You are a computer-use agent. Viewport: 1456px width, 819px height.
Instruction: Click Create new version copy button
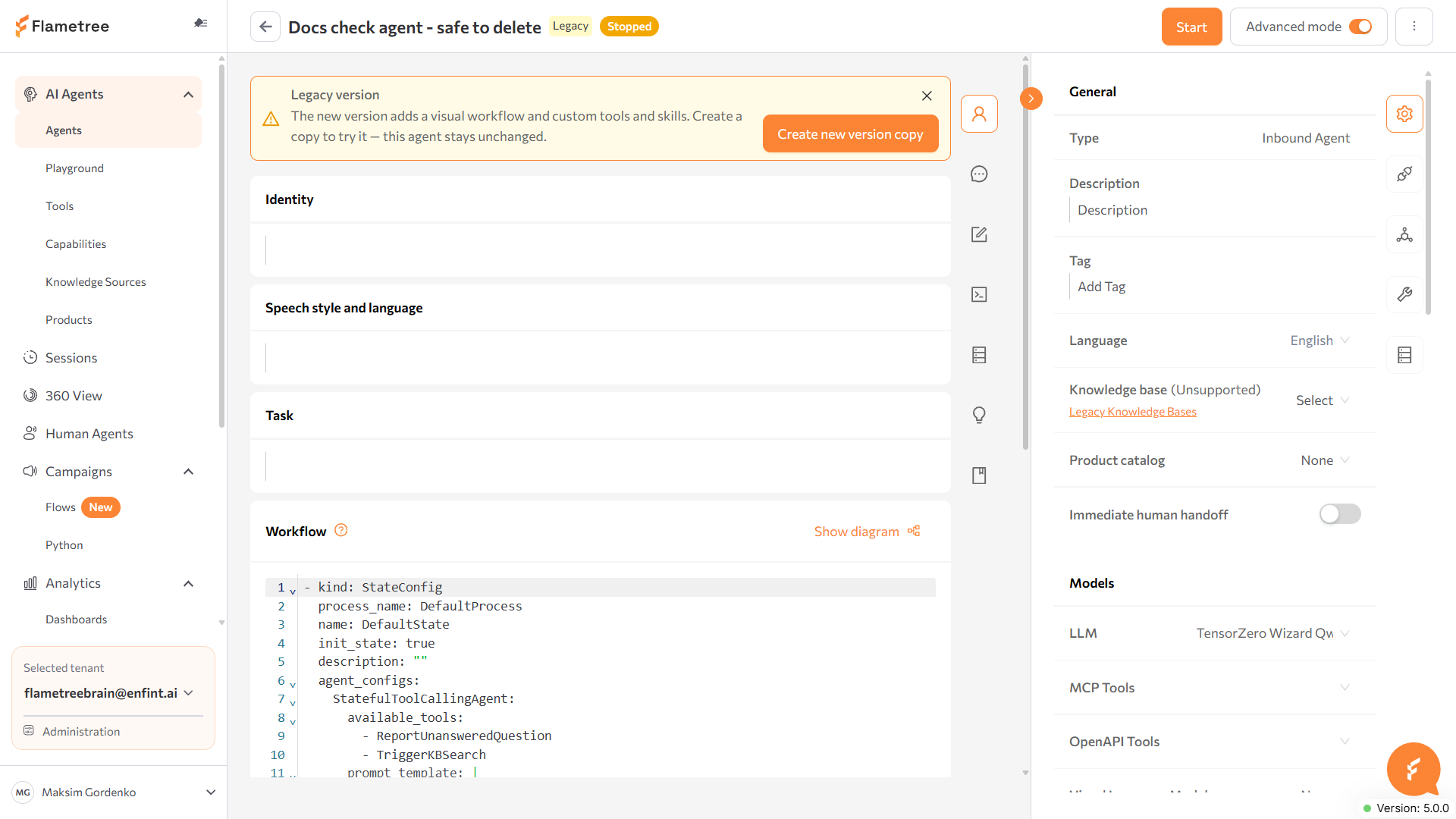point(850,134)
